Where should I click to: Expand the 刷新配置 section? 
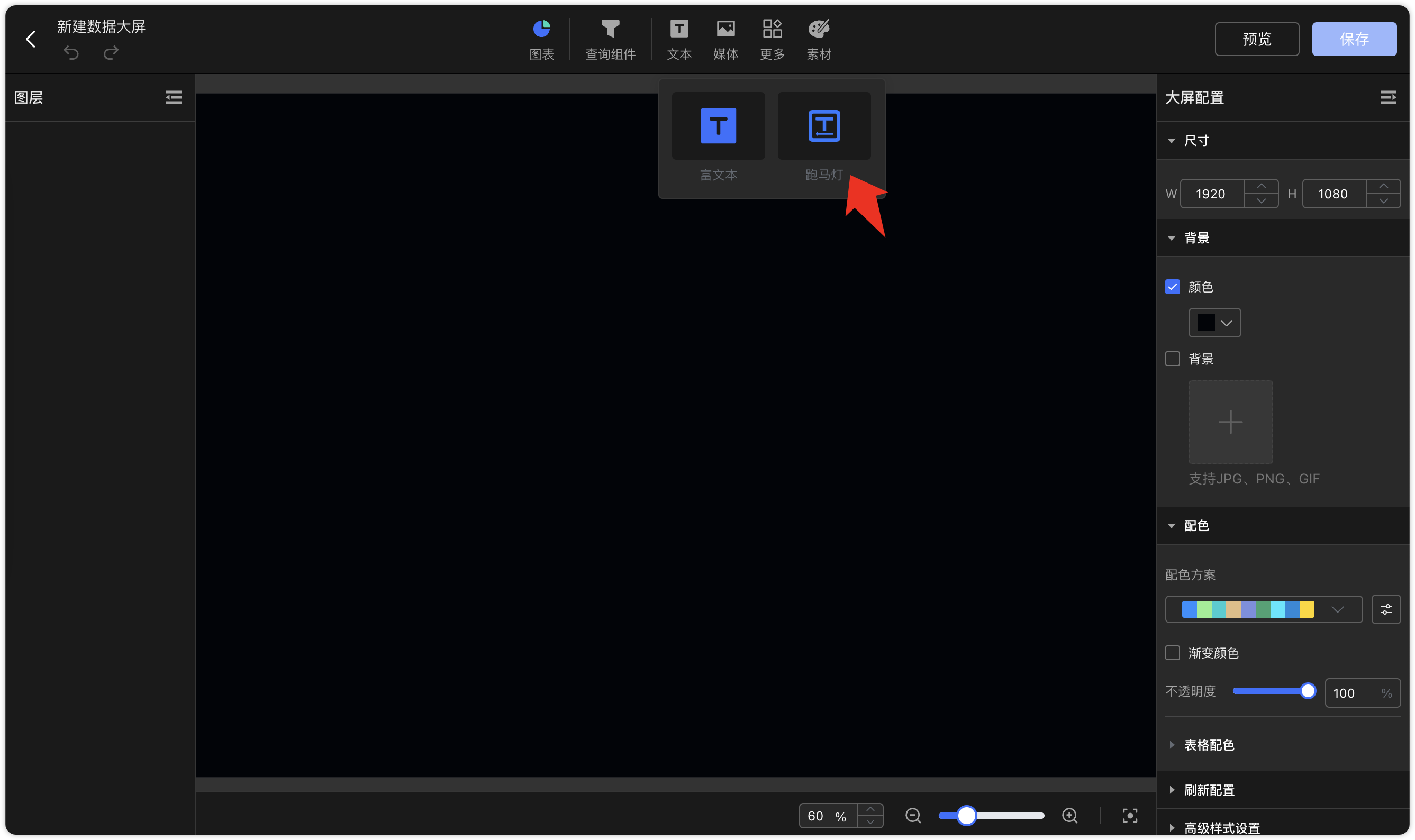coord(1208,789)
